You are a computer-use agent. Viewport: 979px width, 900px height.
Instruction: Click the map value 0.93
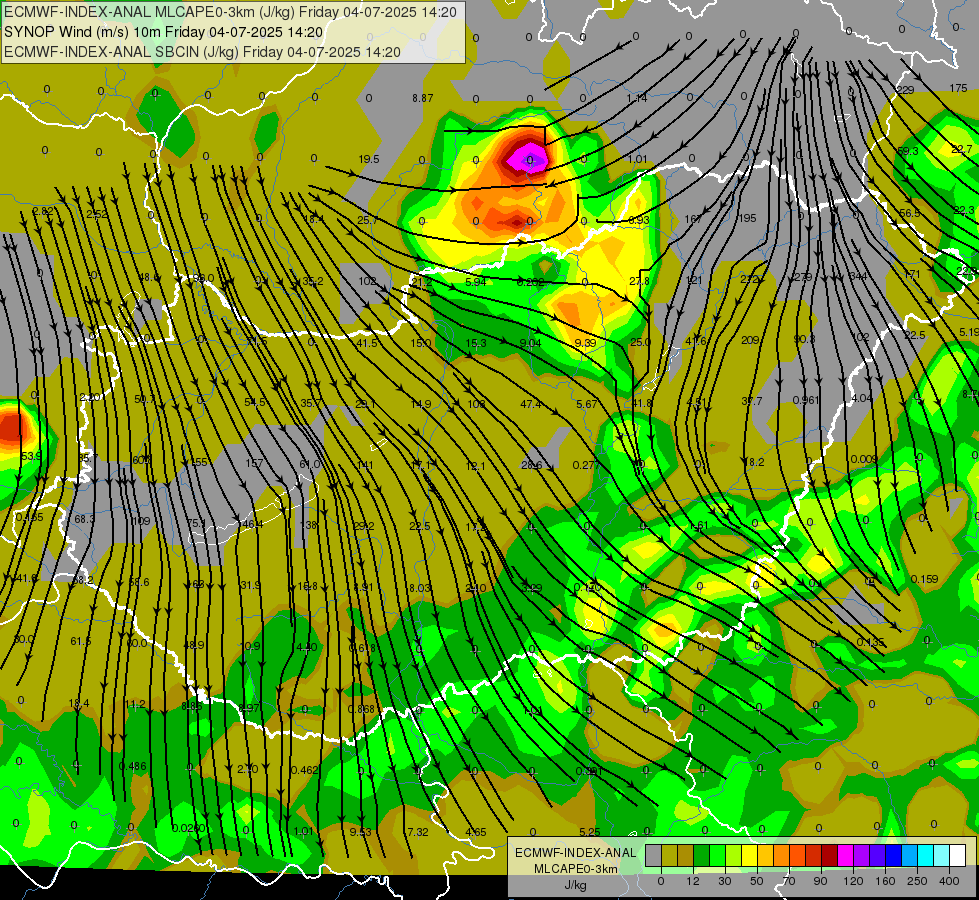point(639,220)
